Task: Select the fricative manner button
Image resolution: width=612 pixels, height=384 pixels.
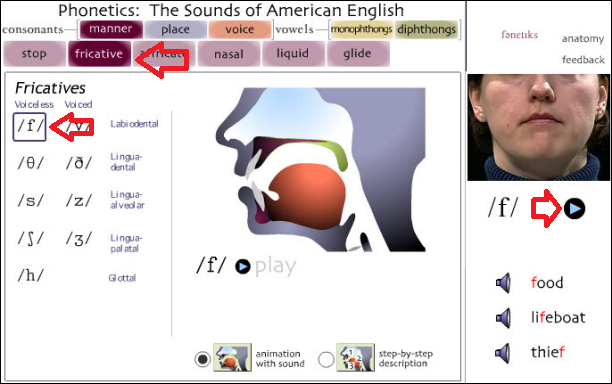Action: click(99, 53)
